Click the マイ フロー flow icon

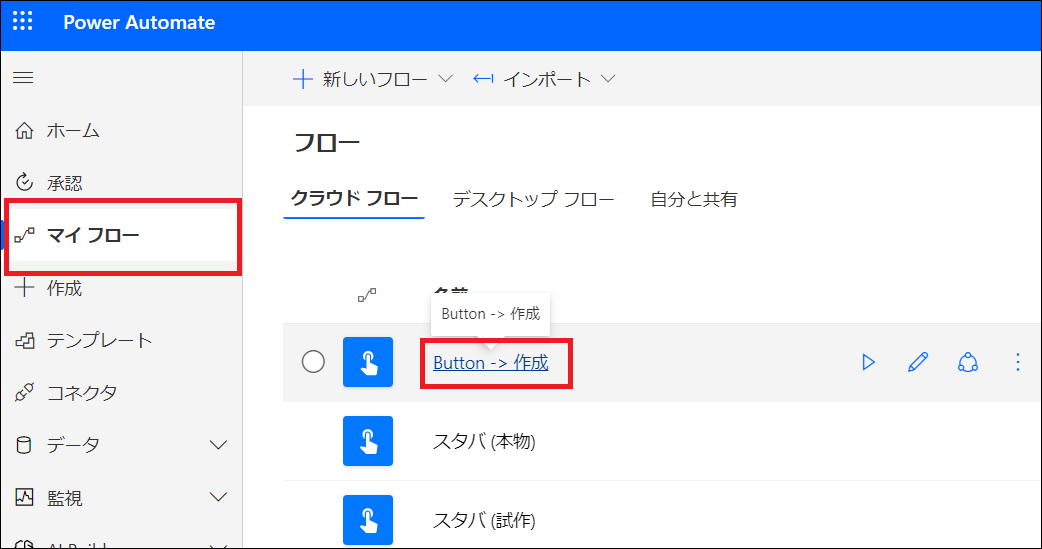pyautogui.click(x=25, y=235)
